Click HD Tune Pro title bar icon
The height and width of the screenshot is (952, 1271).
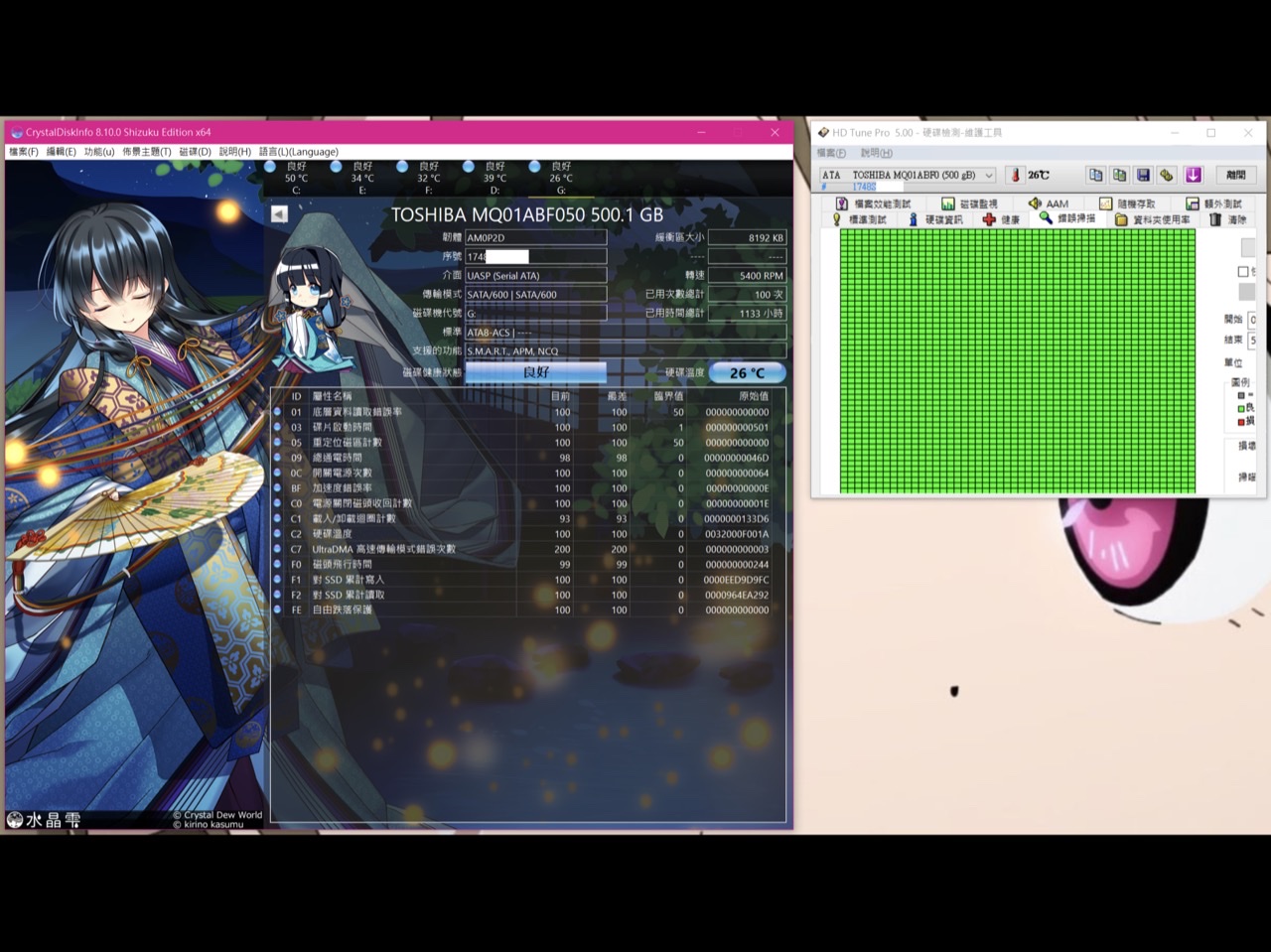click(x=823, y=132)
